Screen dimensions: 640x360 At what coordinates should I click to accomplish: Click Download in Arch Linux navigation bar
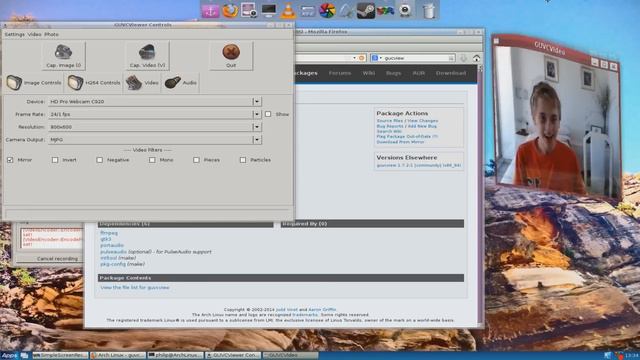click(451, 73)
